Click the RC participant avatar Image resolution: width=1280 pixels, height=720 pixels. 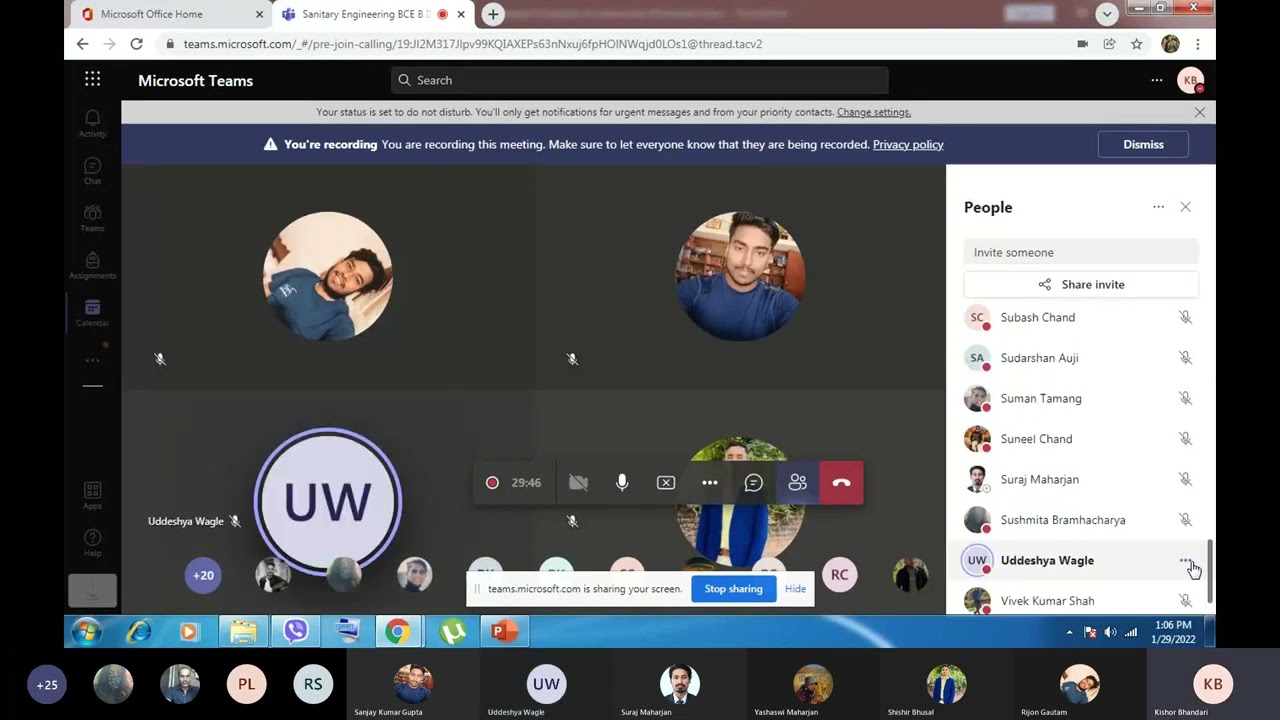coord(839,575)
